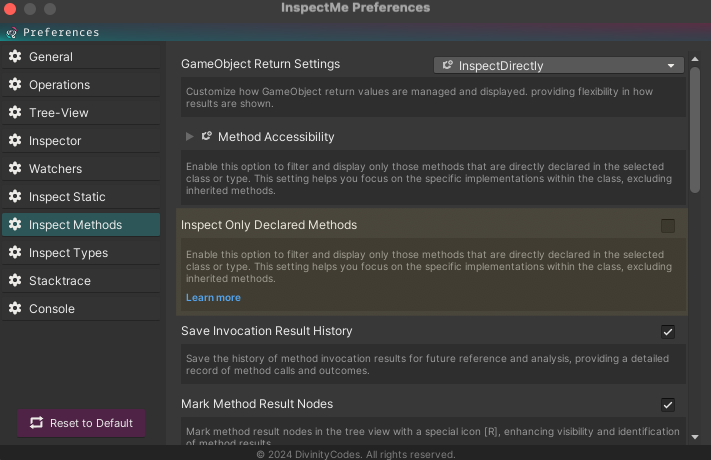Click the scrollbar down arrow

pos(695,437)
